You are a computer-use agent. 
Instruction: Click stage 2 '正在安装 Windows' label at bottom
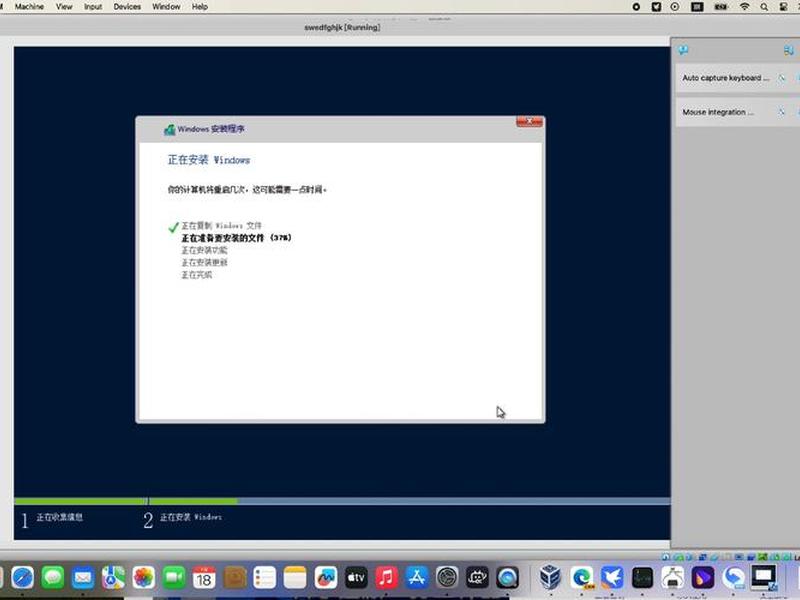pyautogui.click(x=191, y=517)
